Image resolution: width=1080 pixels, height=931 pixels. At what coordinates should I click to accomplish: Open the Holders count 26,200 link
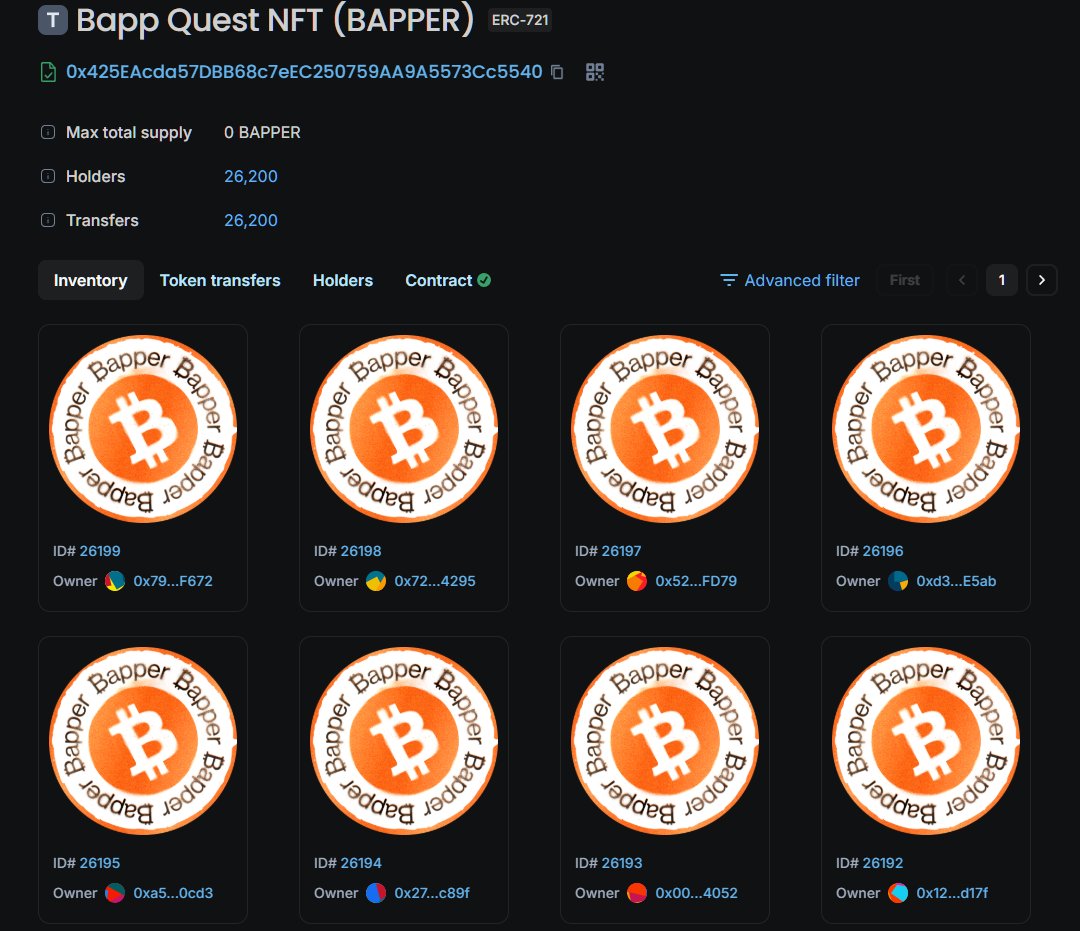[251, 176]
